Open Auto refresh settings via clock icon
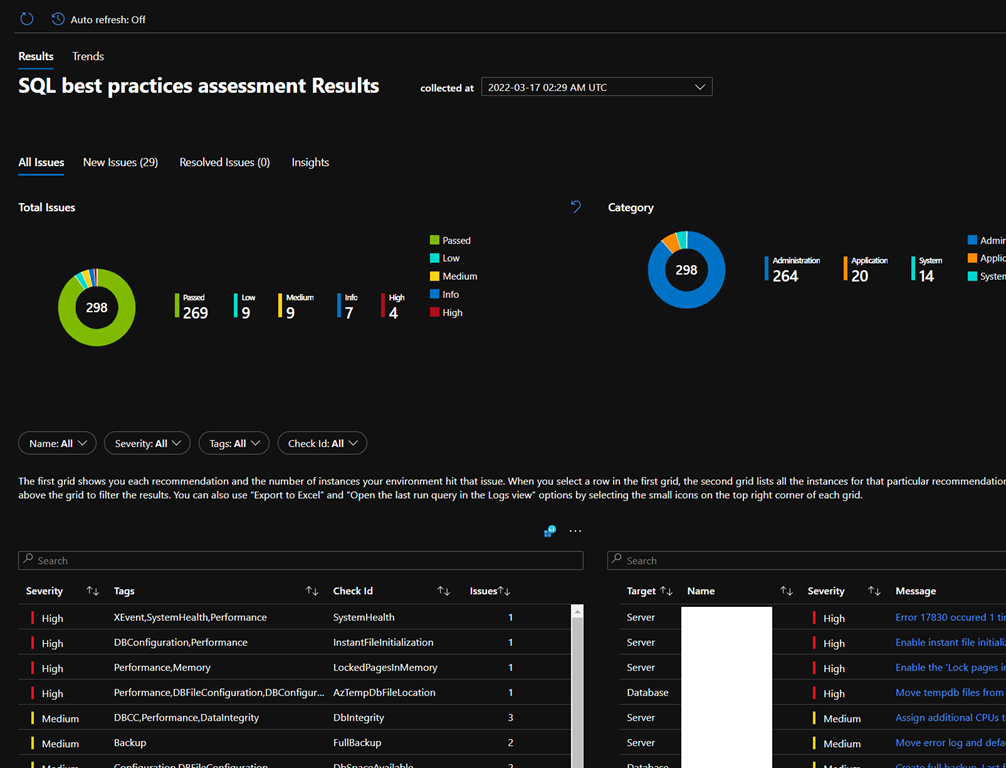Screen dimensions: 1006x768 pos(57,18)
